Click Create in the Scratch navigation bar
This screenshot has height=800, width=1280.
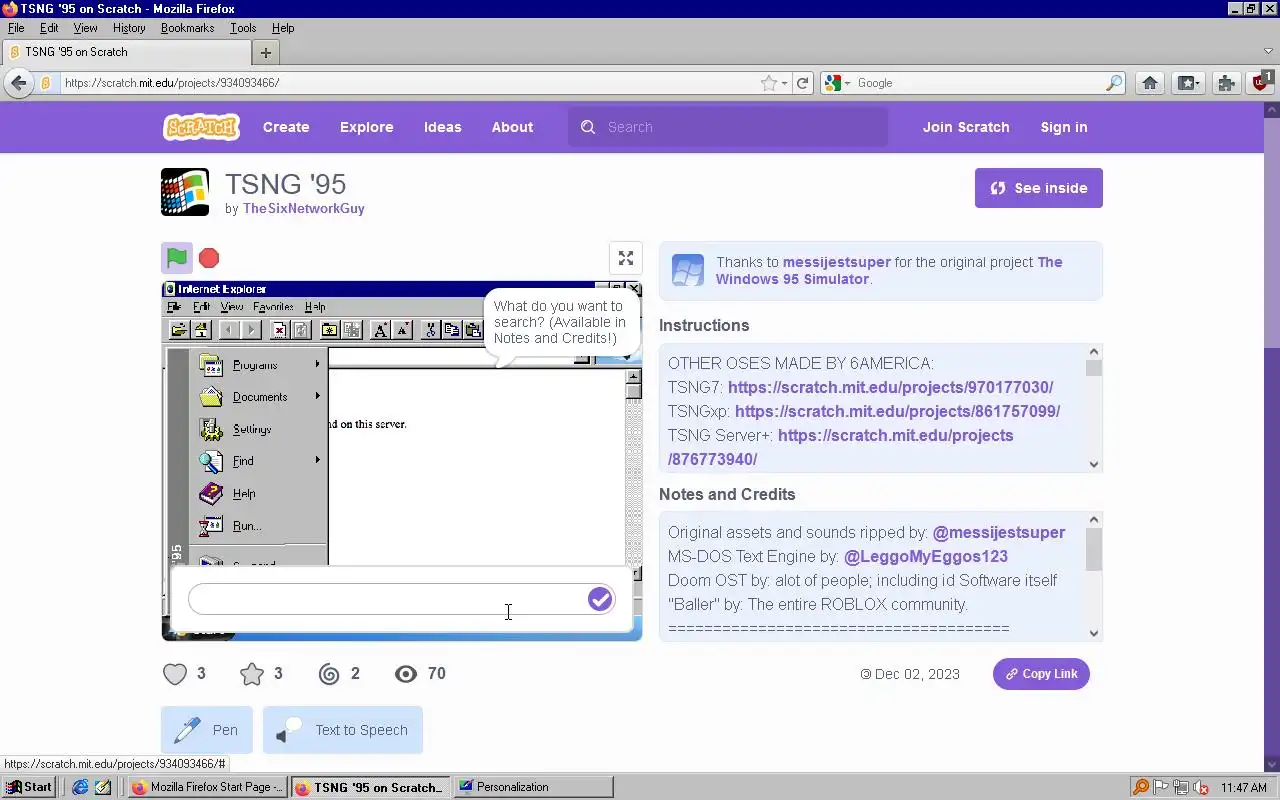286,127
